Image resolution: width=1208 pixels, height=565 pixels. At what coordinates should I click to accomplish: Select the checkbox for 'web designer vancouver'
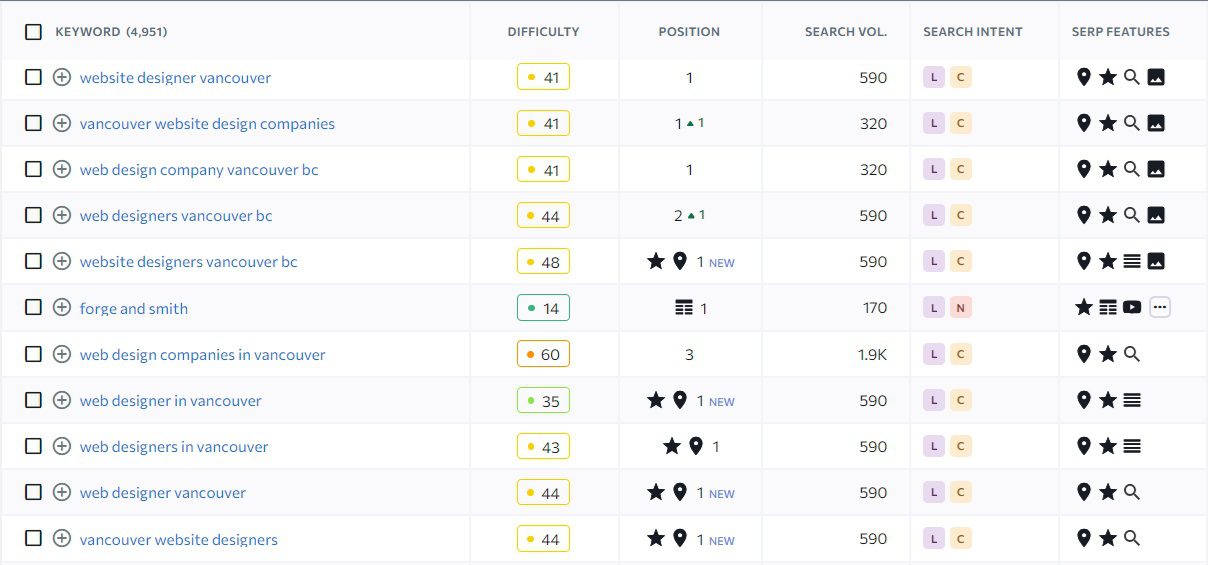[34, 493]
